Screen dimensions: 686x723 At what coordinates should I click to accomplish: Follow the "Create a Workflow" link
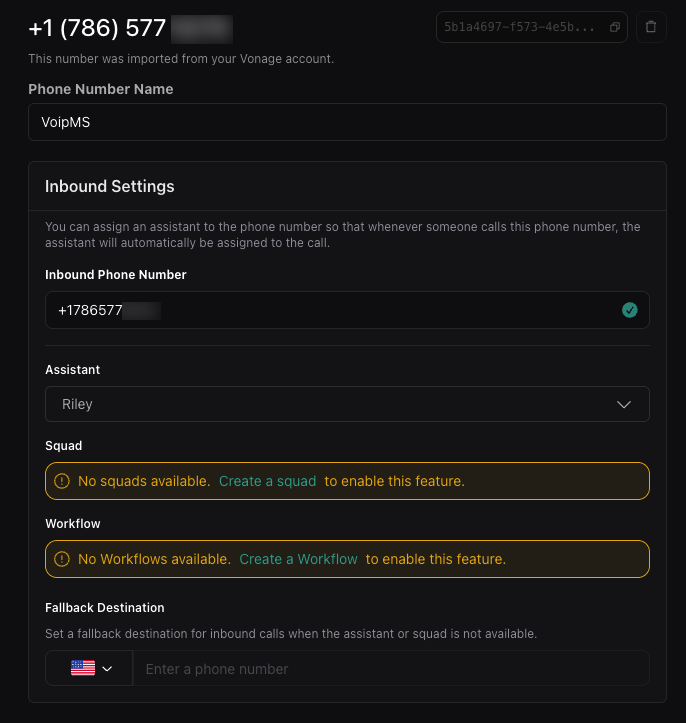point(298,559)
